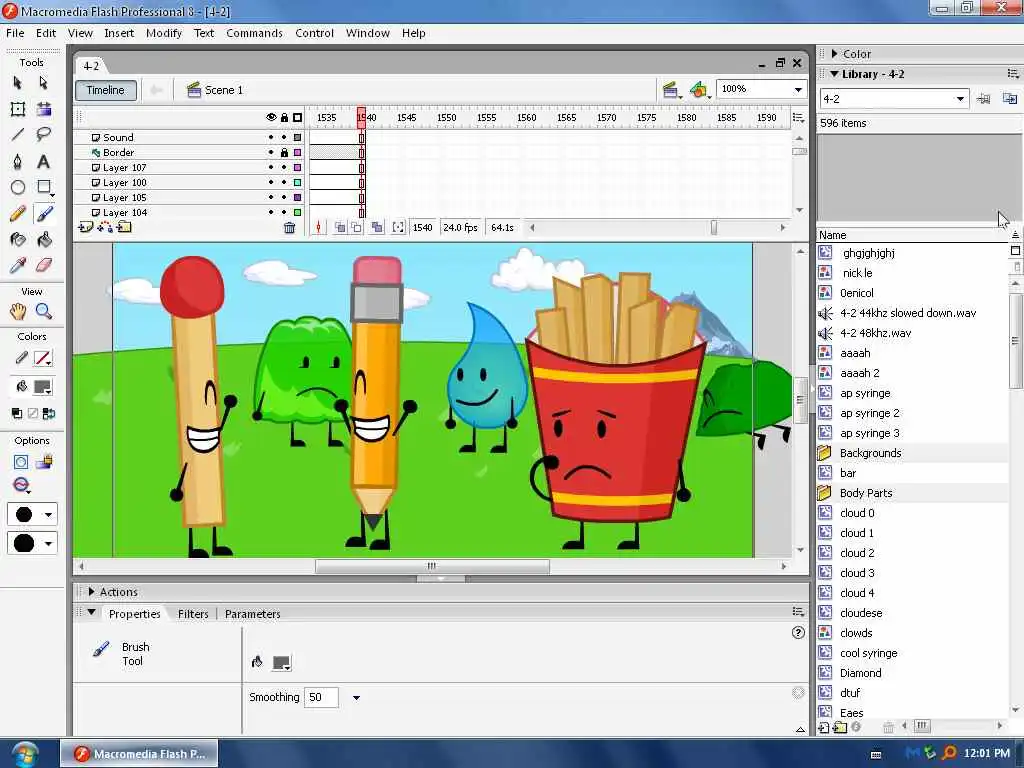This screenshot has height=768, width=1024.
Task: Click the Fill color swatch in Properties
Action: [281, 663]
